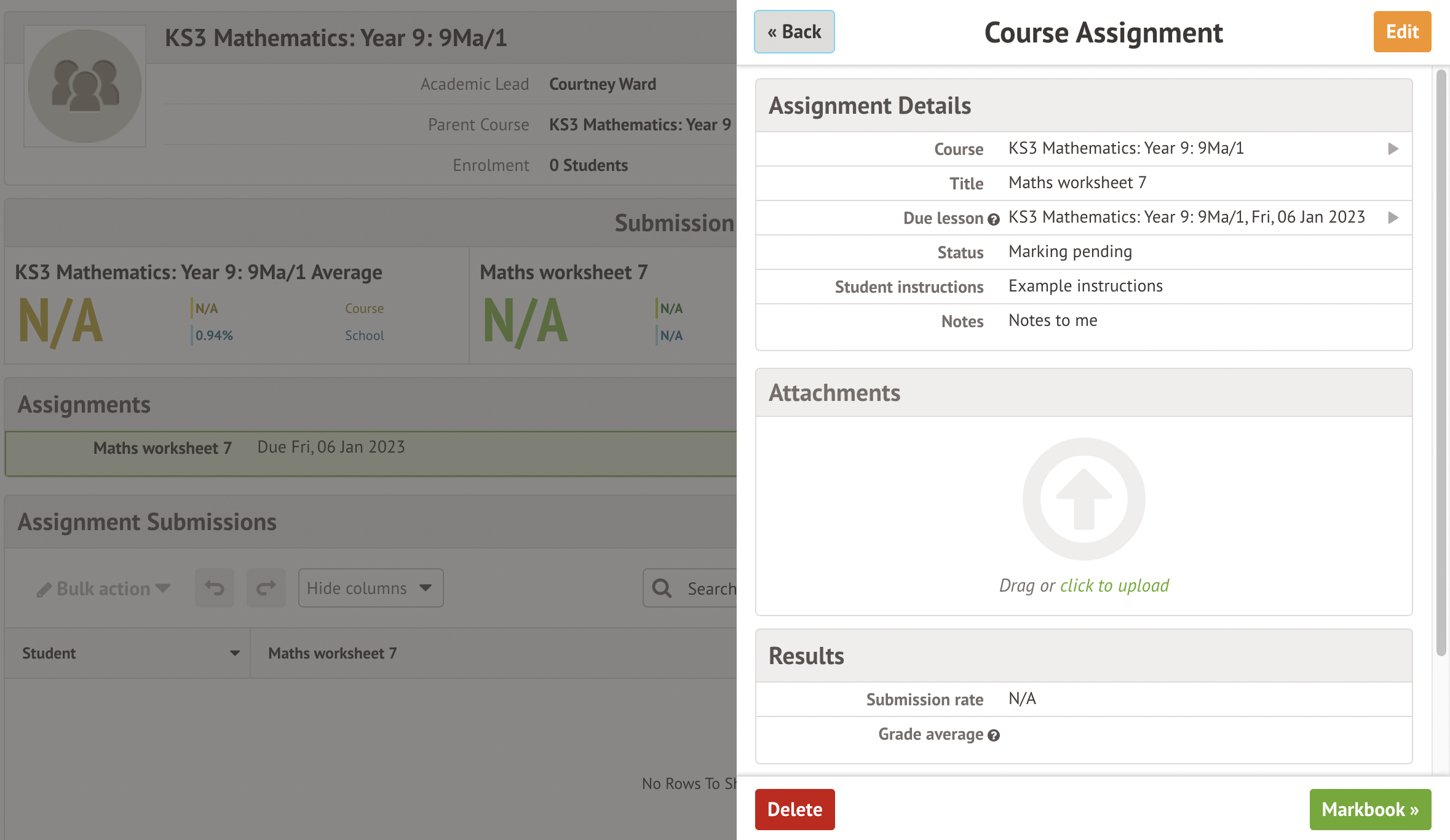
Task: Click the Due lesson help question icon
Action: (994, 219)
